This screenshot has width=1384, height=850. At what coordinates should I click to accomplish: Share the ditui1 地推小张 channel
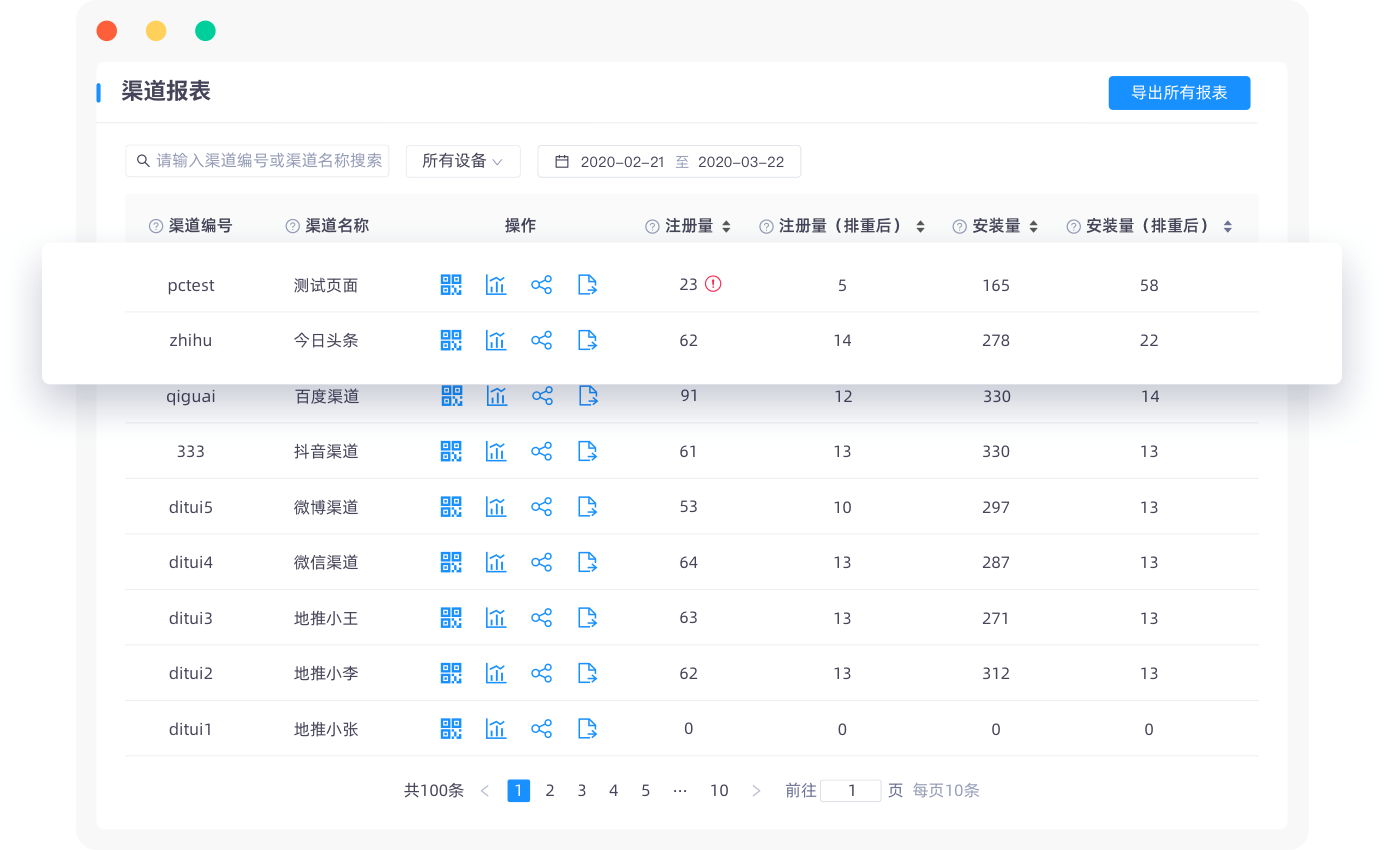[542, 729]
